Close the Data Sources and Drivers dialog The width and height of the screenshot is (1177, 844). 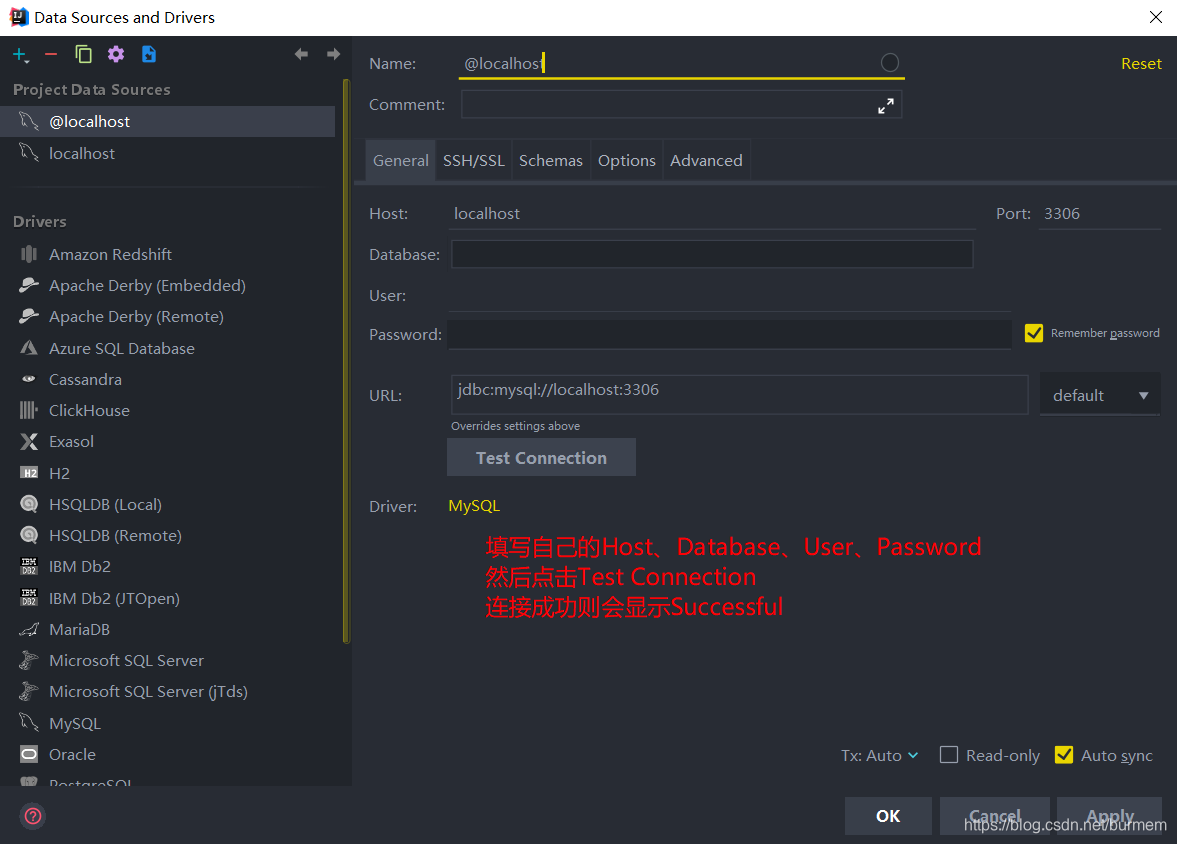[1155, 17]
